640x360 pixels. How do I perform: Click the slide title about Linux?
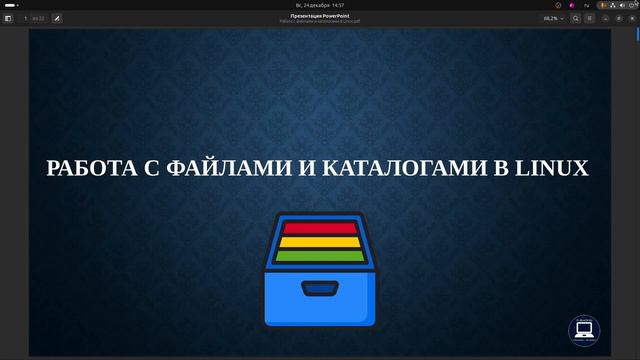318,168
